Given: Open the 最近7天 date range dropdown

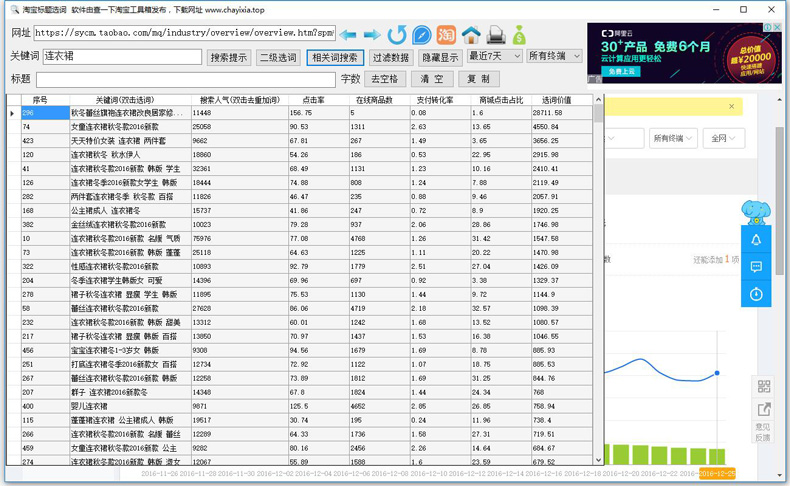Looking at the screenshot, I should coord(494,56).
